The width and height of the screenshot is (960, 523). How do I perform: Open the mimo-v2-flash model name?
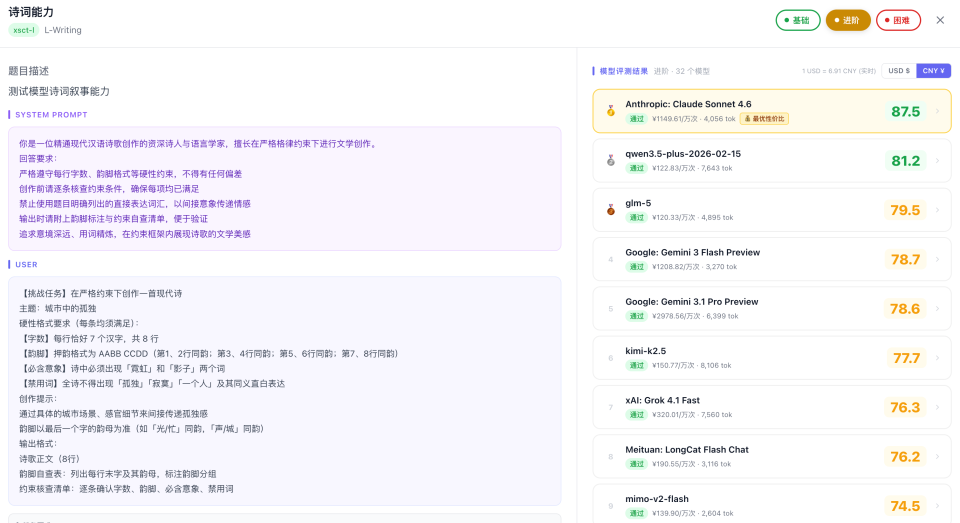tap(657, 499)
